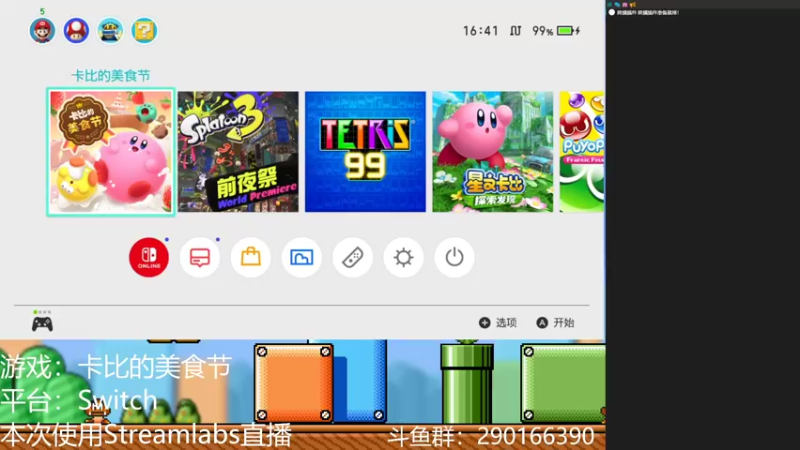Launch Kirby's Dream Buffet game tile
The image size is (800, 450).
click(x=111, y=152)
